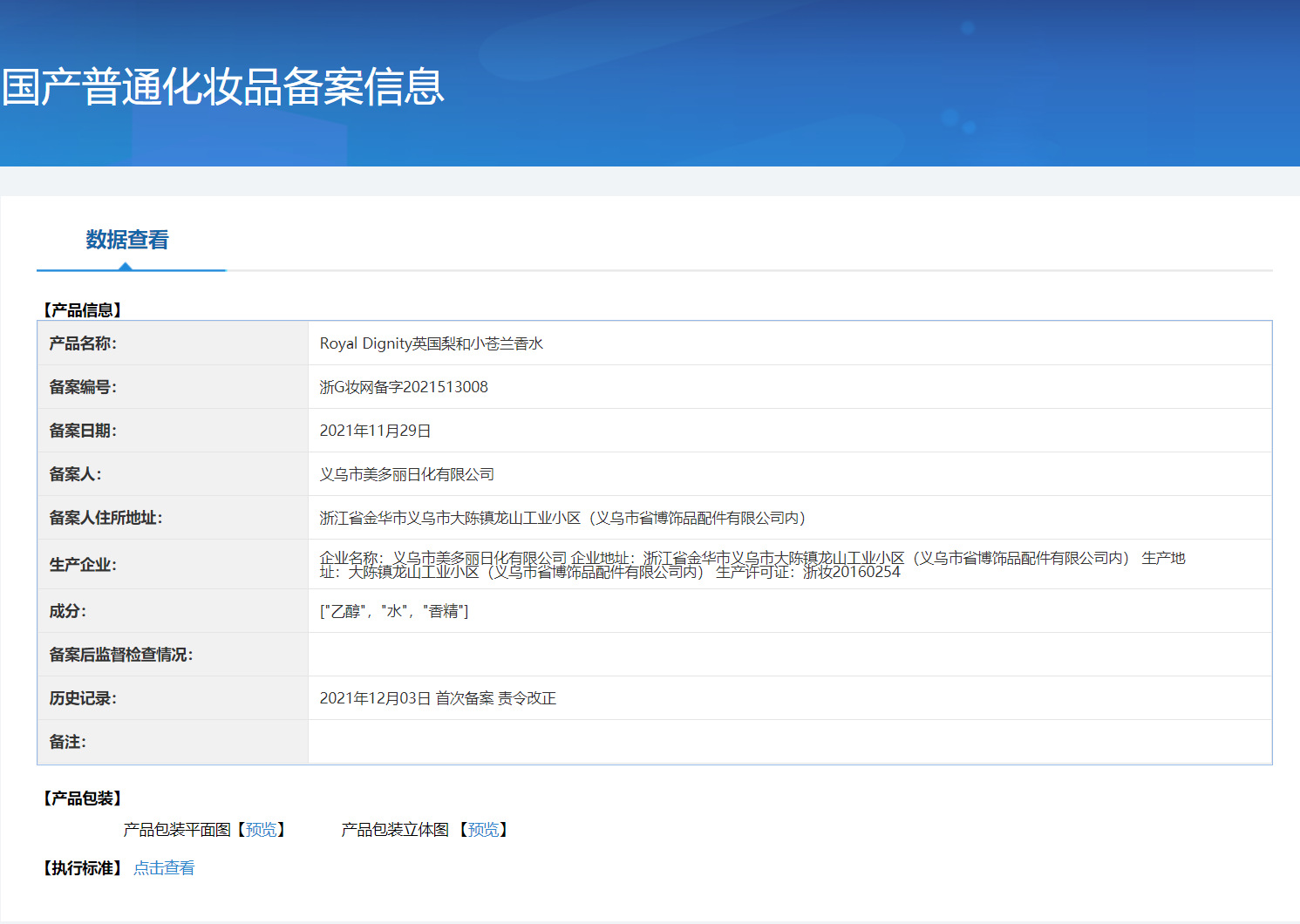Click the 产品包装平面图 label
Viewport: 1300px width, 924px height.
click(x=177, y=830)
